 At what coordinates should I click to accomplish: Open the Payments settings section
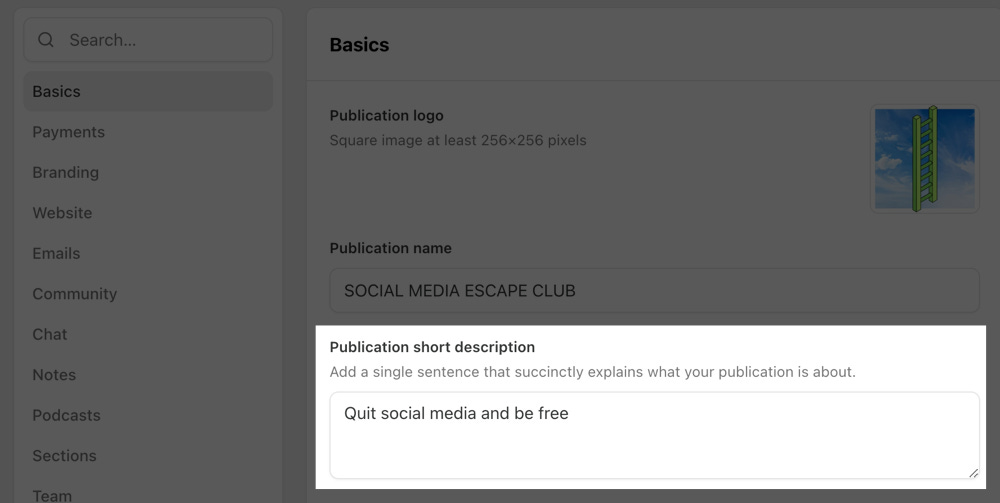(68, 132)
